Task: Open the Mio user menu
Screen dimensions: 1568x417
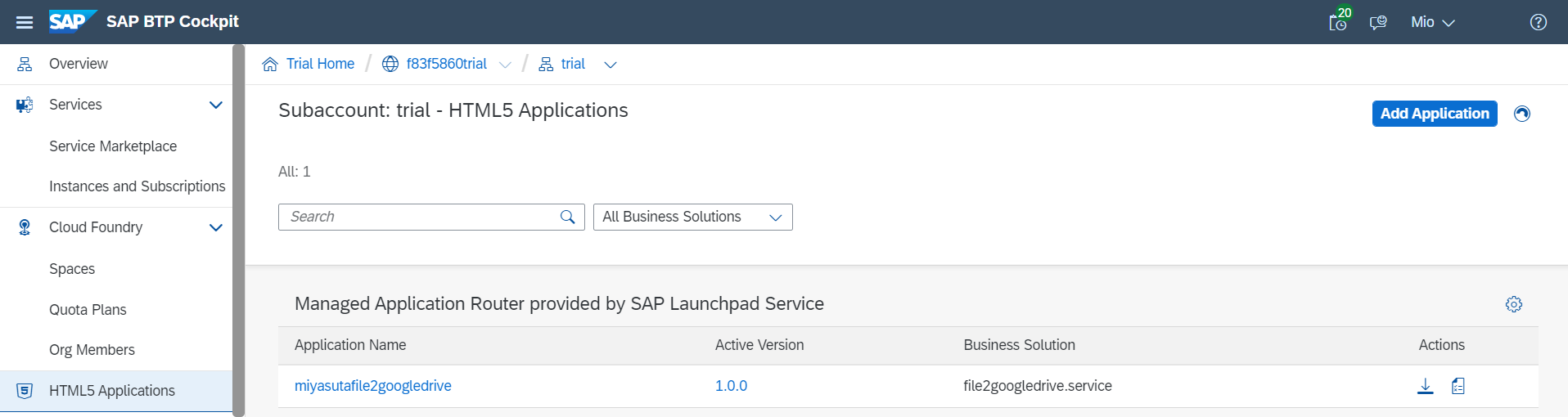Action: [x=1432, y=22]
